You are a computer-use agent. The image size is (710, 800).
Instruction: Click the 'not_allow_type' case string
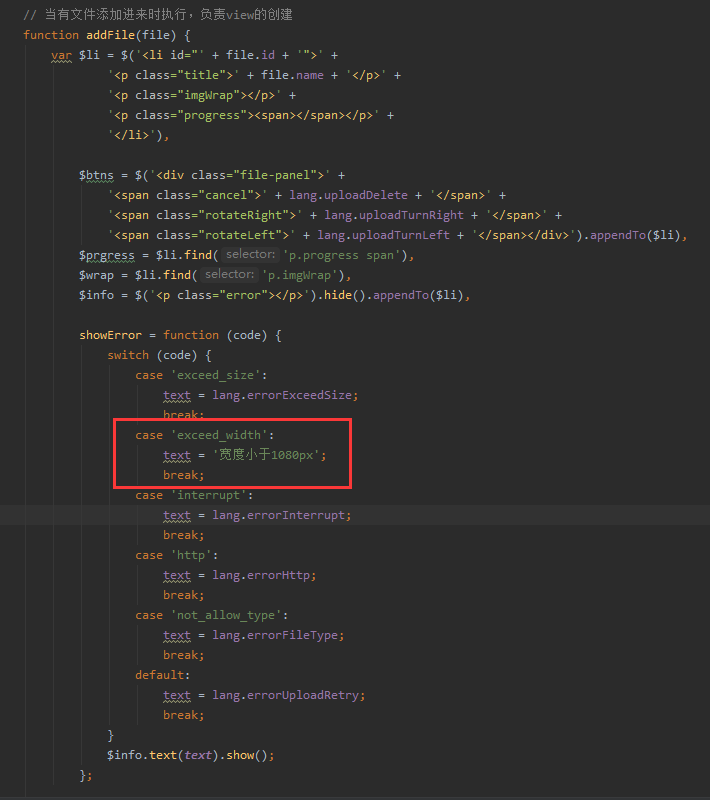226,615
